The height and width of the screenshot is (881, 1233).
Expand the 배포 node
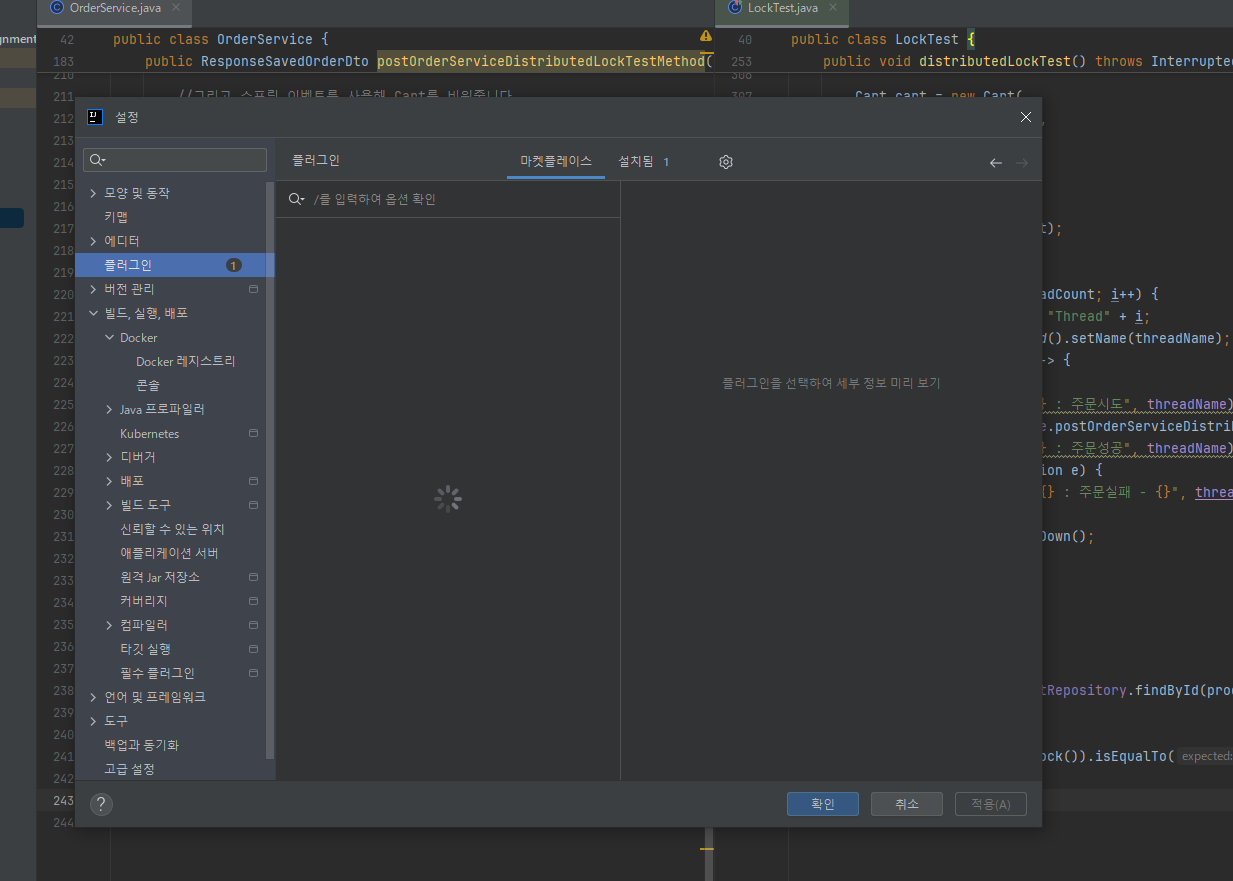(109, 481)
